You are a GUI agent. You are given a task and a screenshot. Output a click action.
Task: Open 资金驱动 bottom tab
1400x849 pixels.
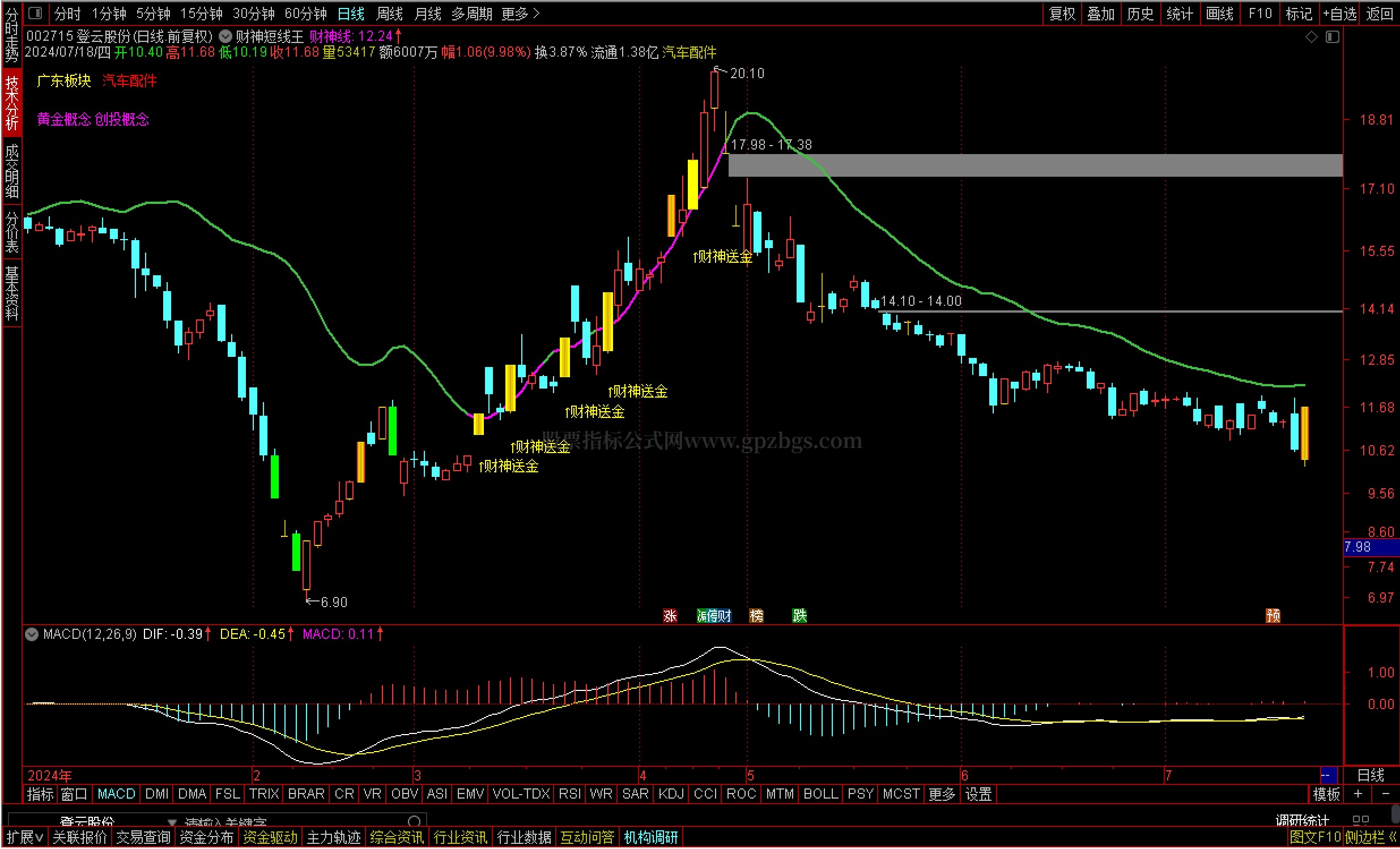click(270, 837)
